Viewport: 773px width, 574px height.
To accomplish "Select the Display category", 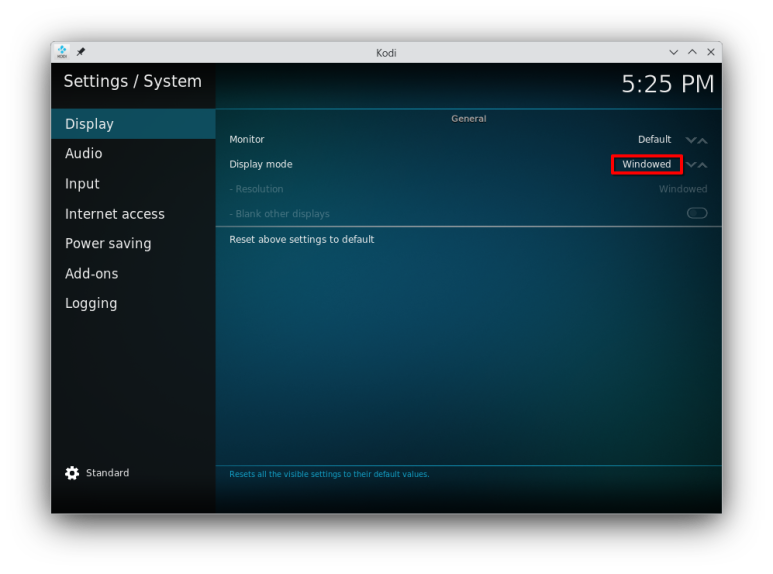I will click(133, 124).
